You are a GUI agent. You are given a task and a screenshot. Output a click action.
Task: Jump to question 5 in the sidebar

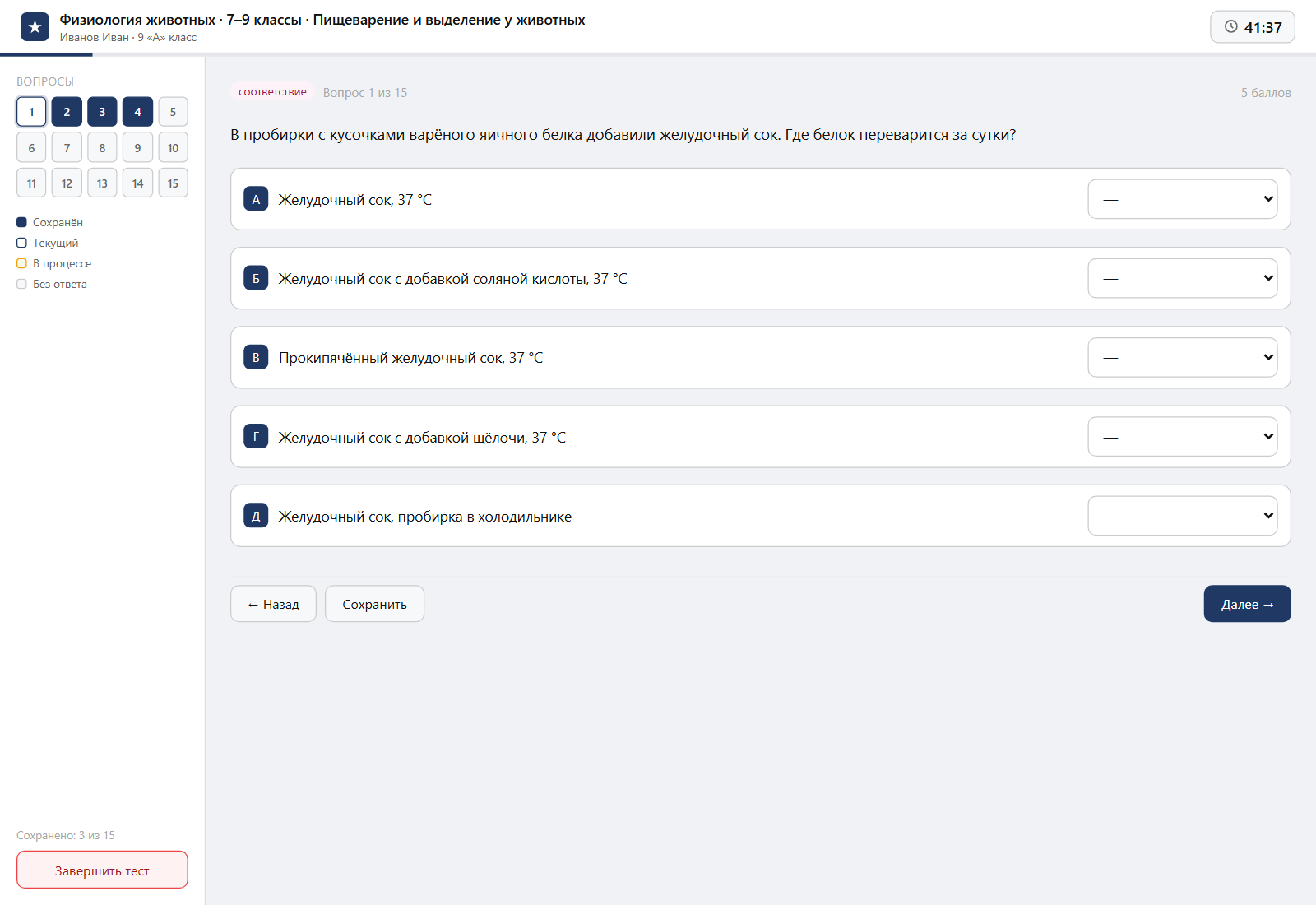coord(173,112)
